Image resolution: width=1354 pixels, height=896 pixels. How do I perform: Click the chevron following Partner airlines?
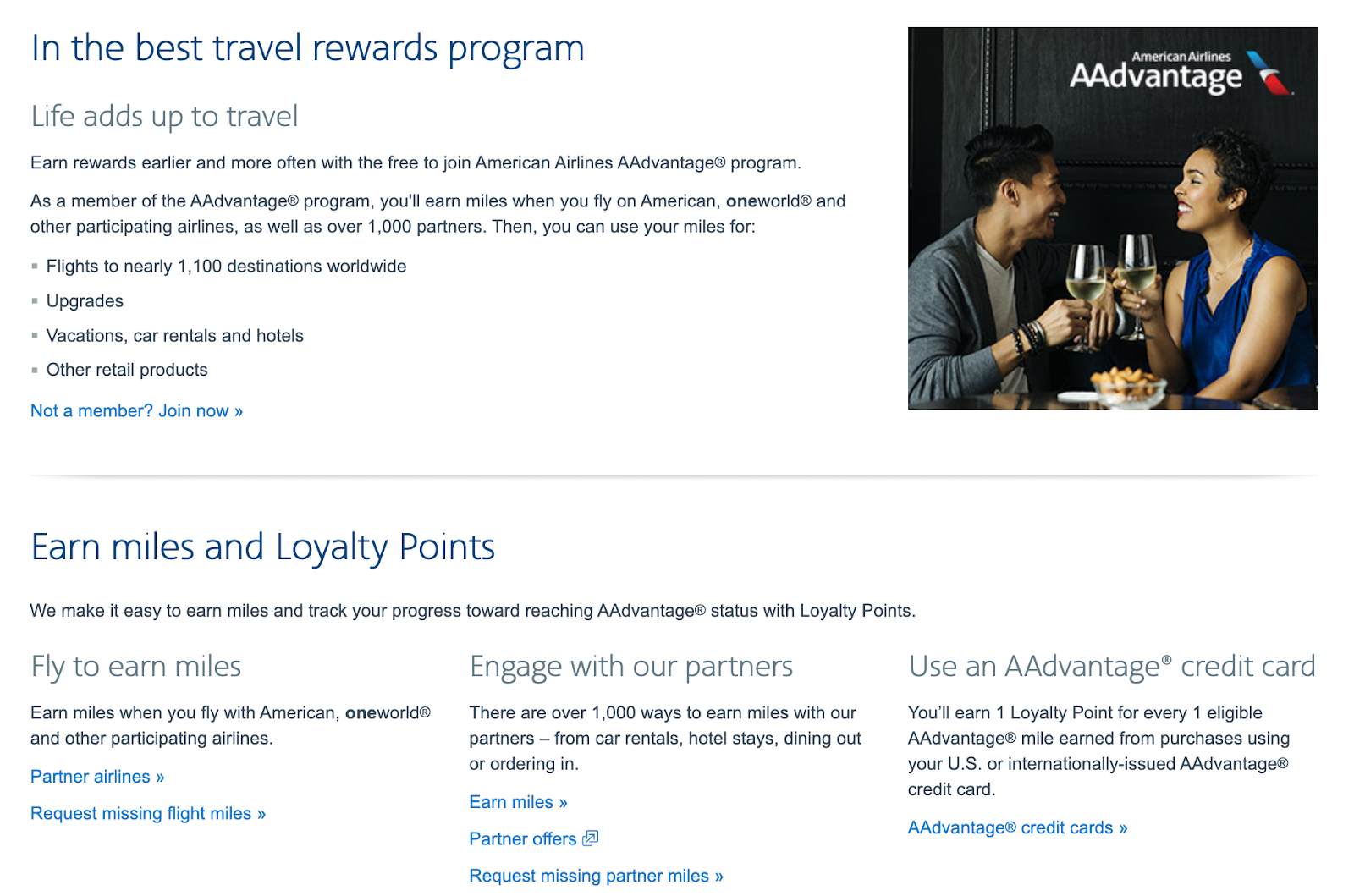pos(160,776)
